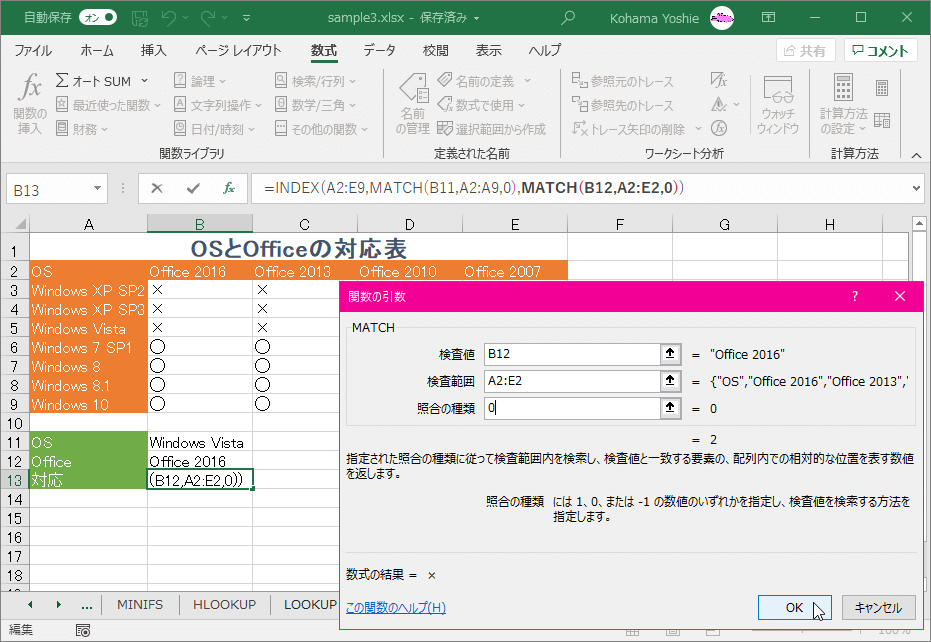
Task: Click OK in function arguments dialog
Action: click(x=794, y=608)
